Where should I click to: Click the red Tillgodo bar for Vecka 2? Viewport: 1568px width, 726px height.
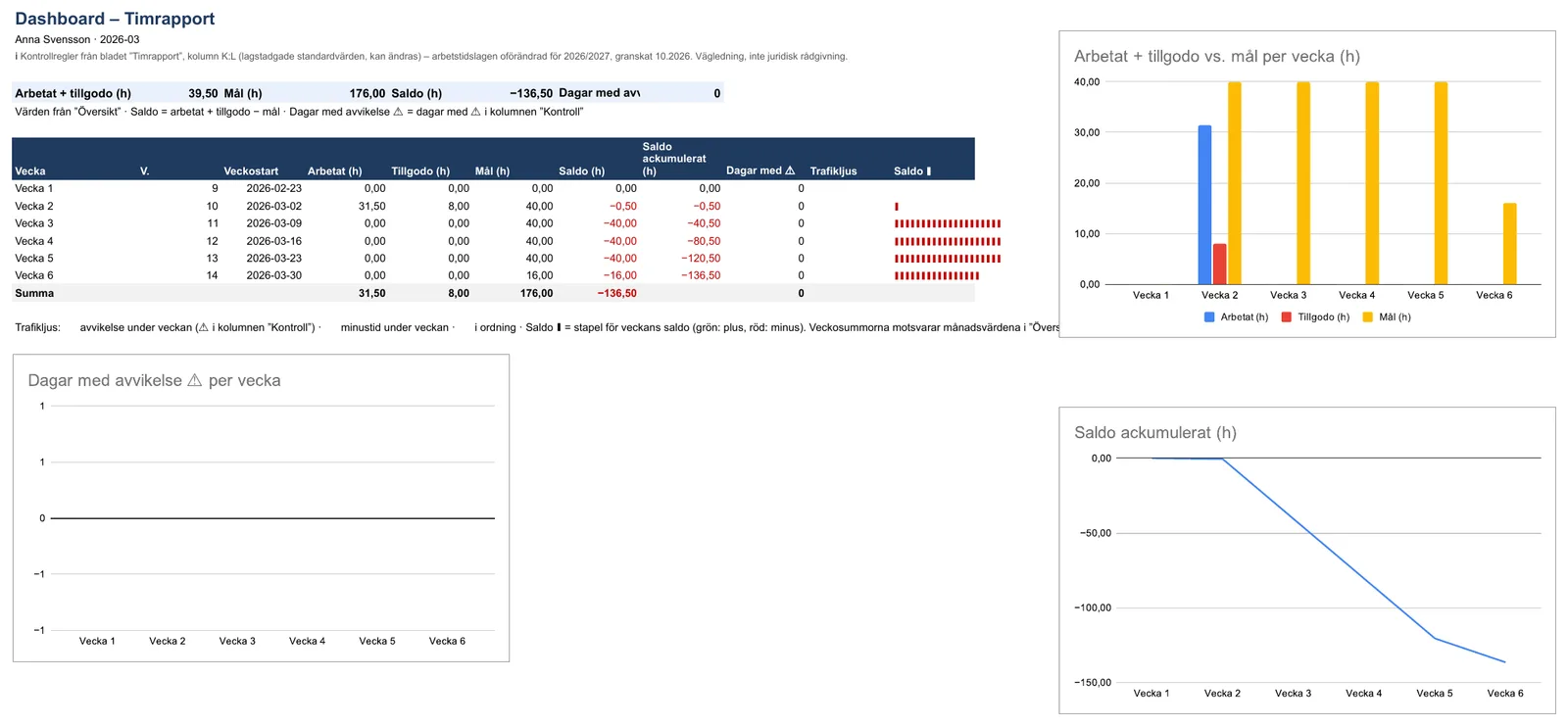pos(1219,265)
